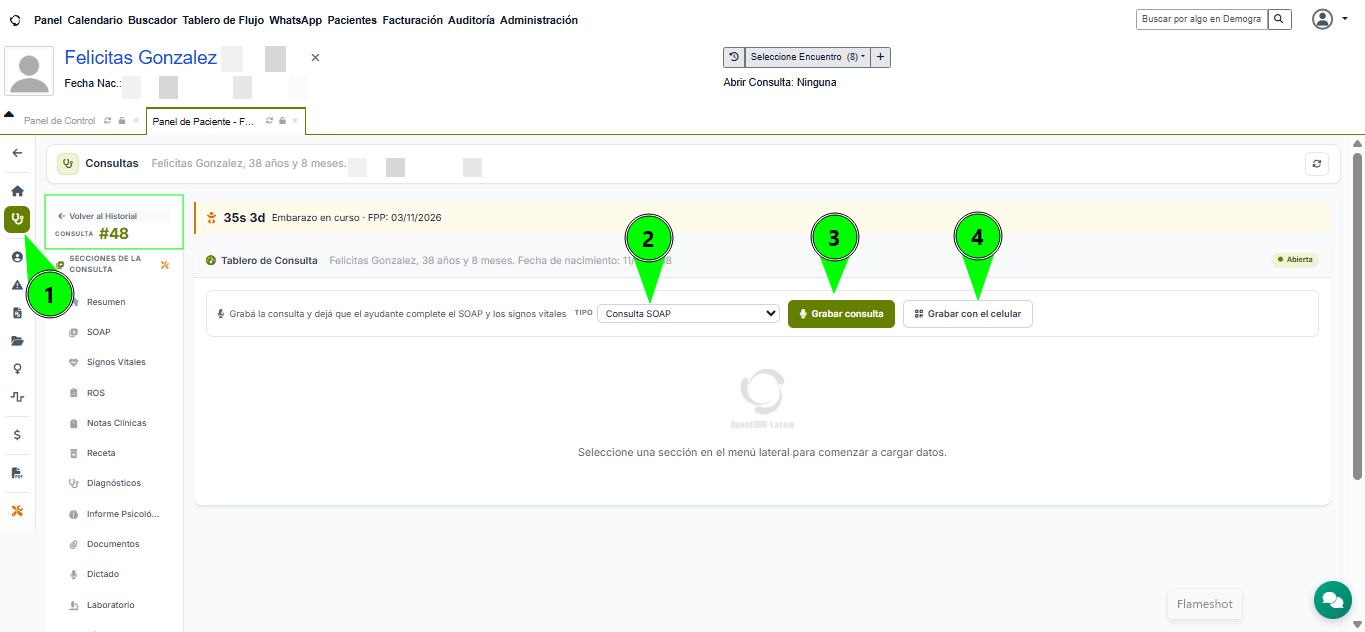Click the Grabar con el celular button
The image size is (1365, 632).
[968, 314]
